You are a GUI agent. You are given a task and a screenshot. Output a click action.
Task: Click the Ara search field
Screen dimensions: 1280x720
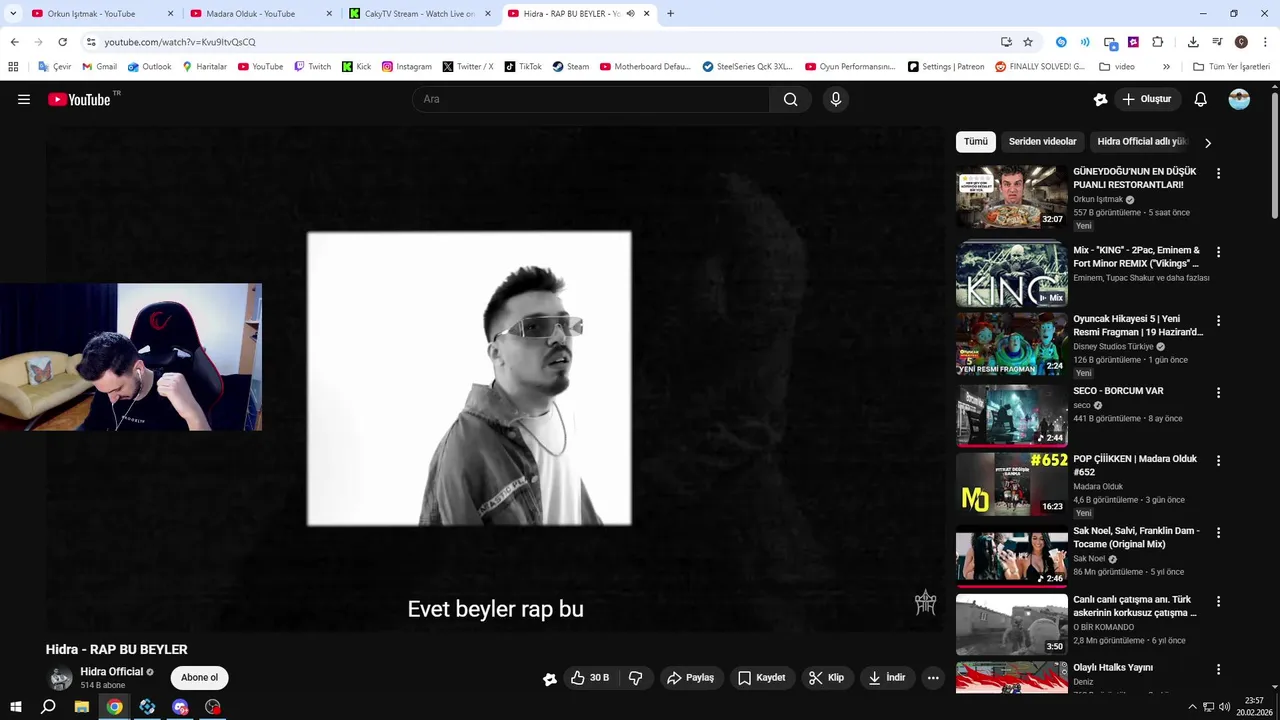(x=590, y=99)
